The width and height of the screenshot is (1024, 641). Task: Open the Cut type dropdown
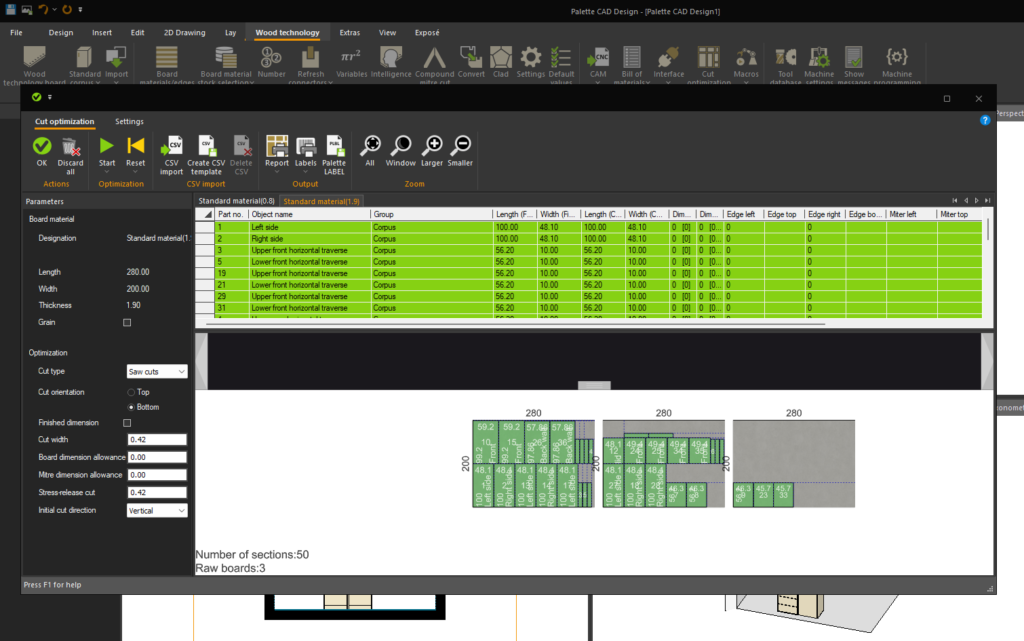coord(157,372)
